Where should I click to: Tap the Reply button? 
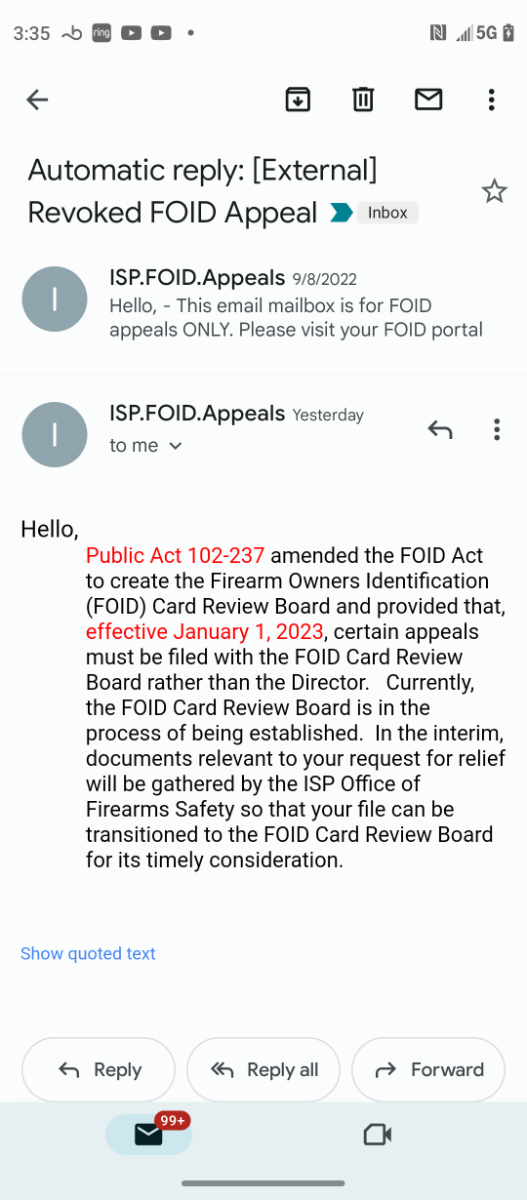pos(98,1070)
